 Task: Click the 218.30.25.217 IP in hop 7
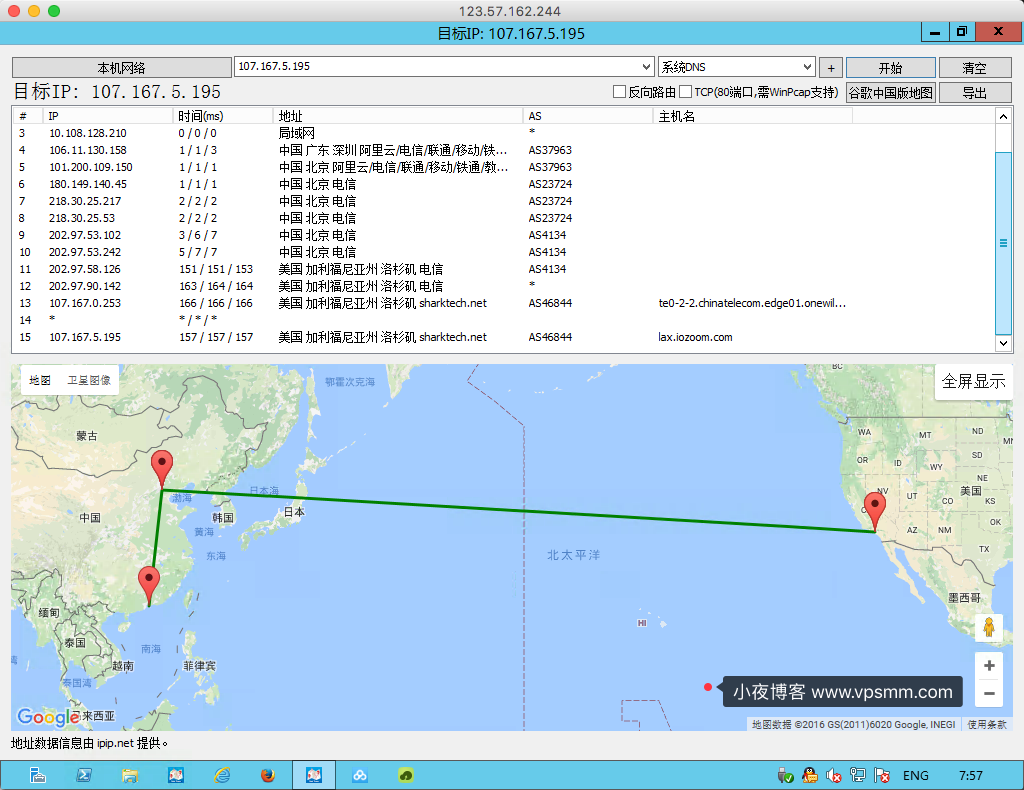click(x=85, y=201)
